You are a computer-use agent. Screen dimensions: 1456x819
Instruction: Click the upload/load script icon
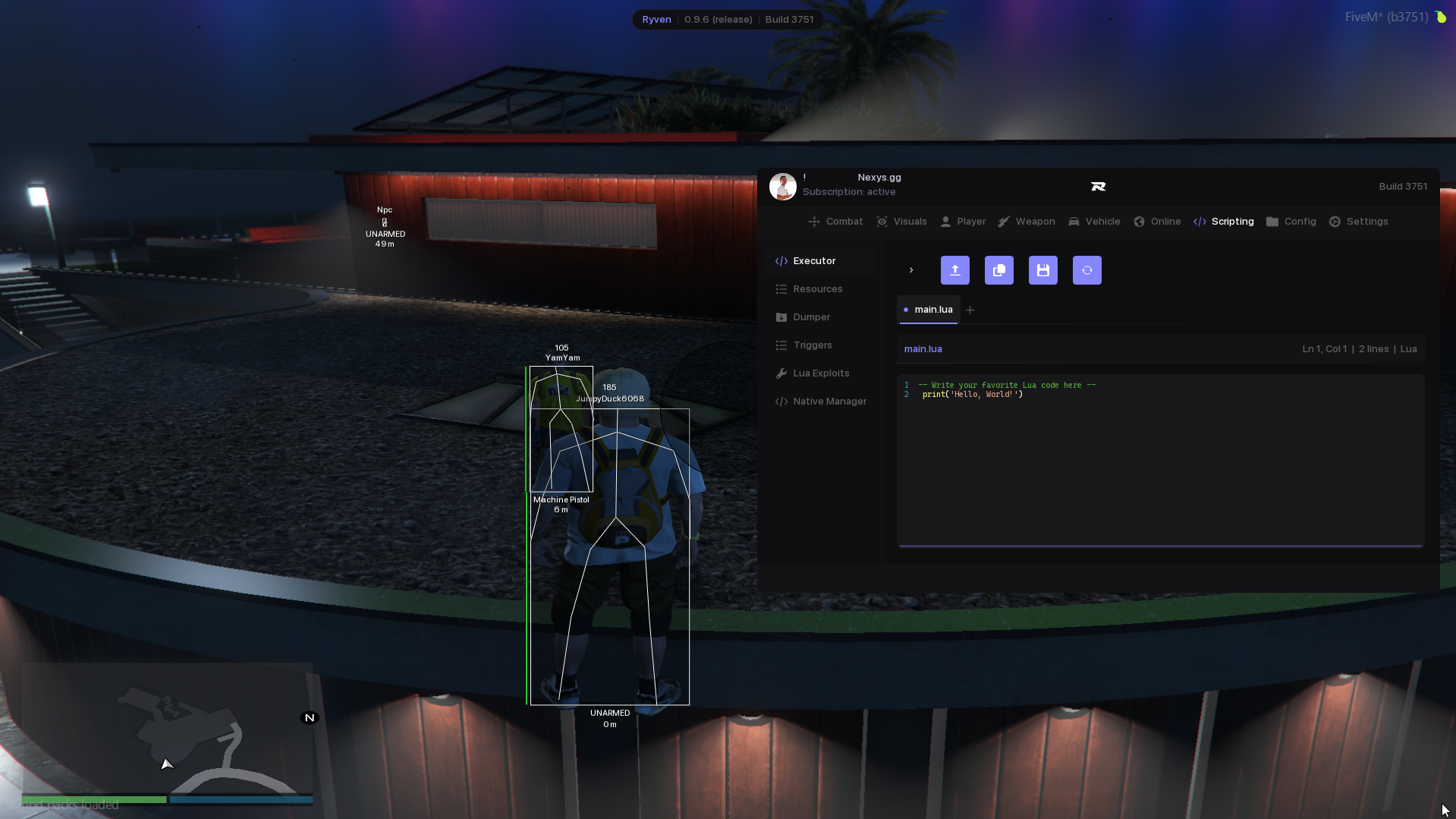[954, 270]
